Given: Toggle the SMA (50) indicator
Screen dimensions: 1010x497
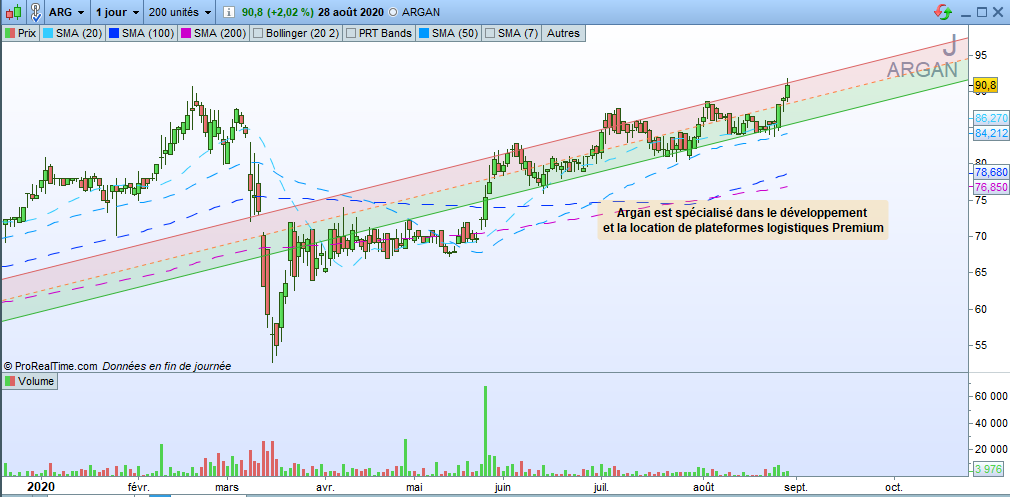Looking at the screenshot, I should click(448, 33).
